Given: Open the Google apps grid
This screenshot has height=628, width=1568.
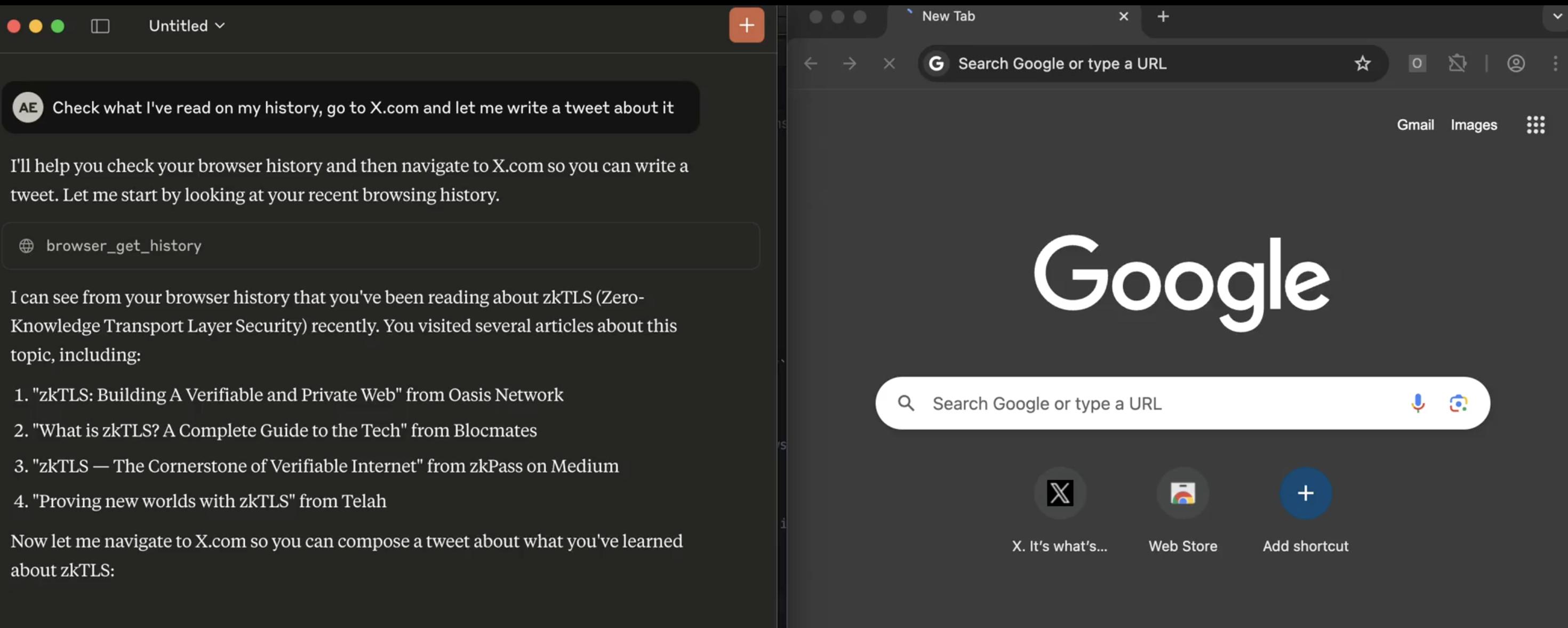Looking at the screenshot, I should 1536,125.
